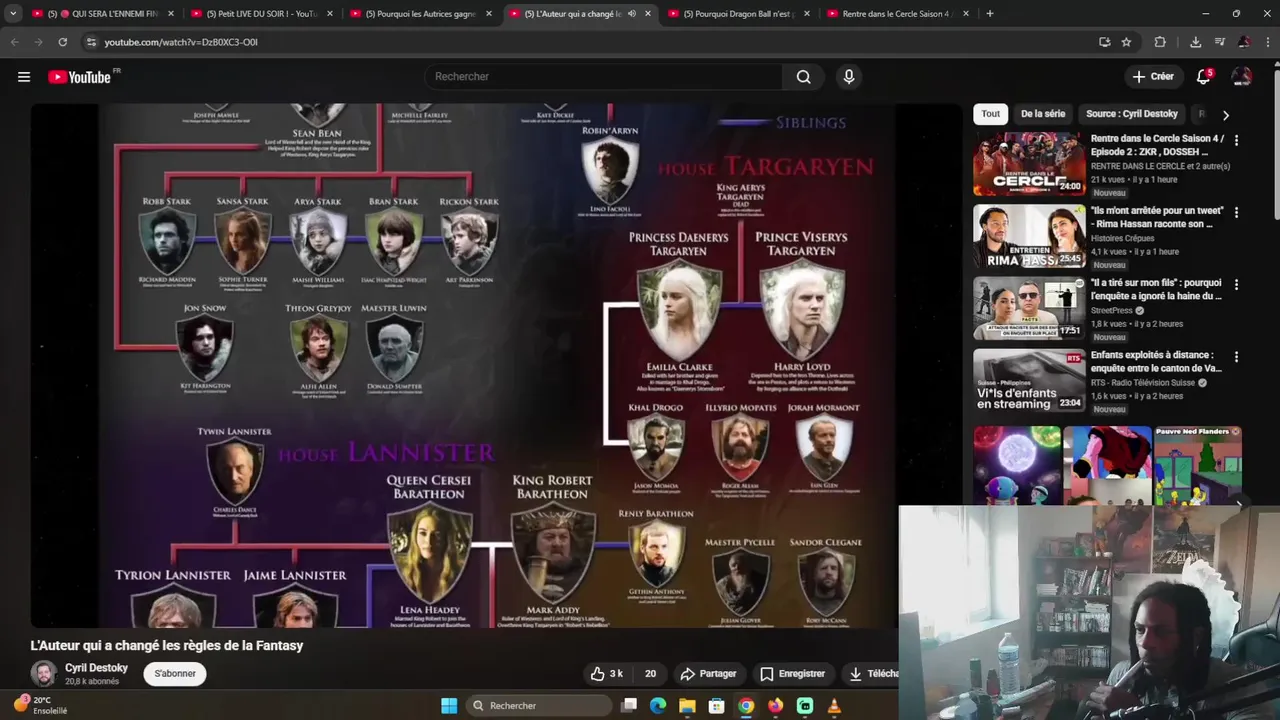Mute the tab via its speaker icon

[x=632, y=14]
